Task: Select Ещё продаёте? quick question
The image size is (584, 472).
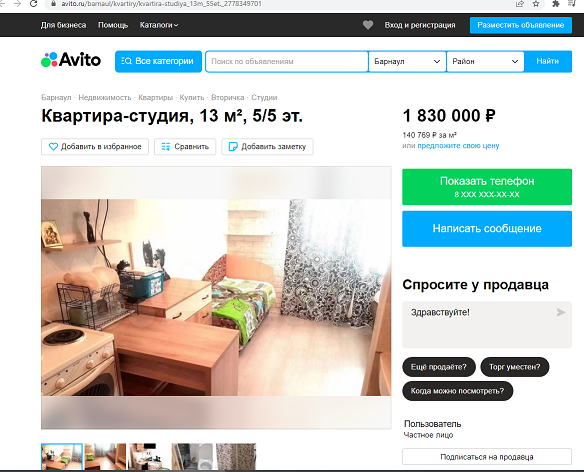Action: 439,367
